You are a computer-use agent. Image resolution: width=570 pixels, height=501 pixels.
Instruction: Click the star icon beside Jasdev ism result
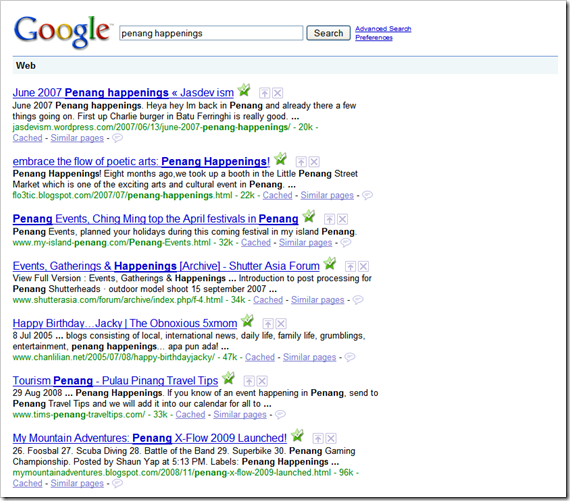tap(244, 90)
